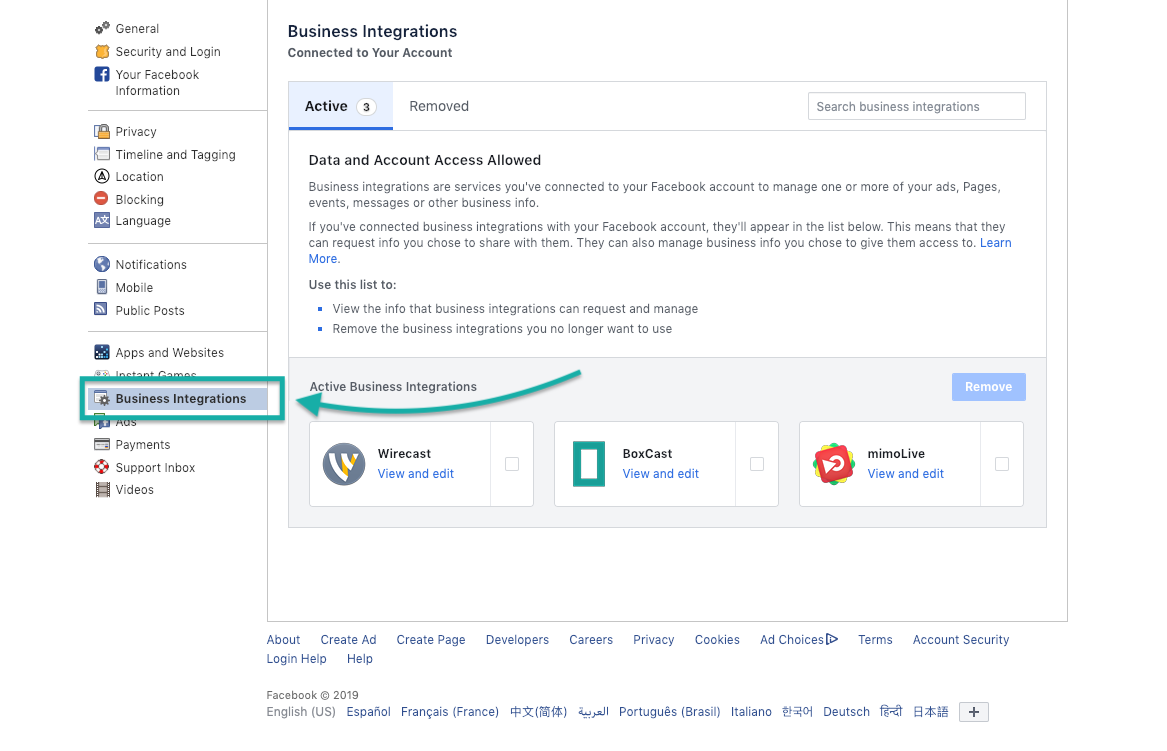This screenshot has height=751, width=1167.
Task: Expand more languages with the plus button
Action: click(973, 712)
